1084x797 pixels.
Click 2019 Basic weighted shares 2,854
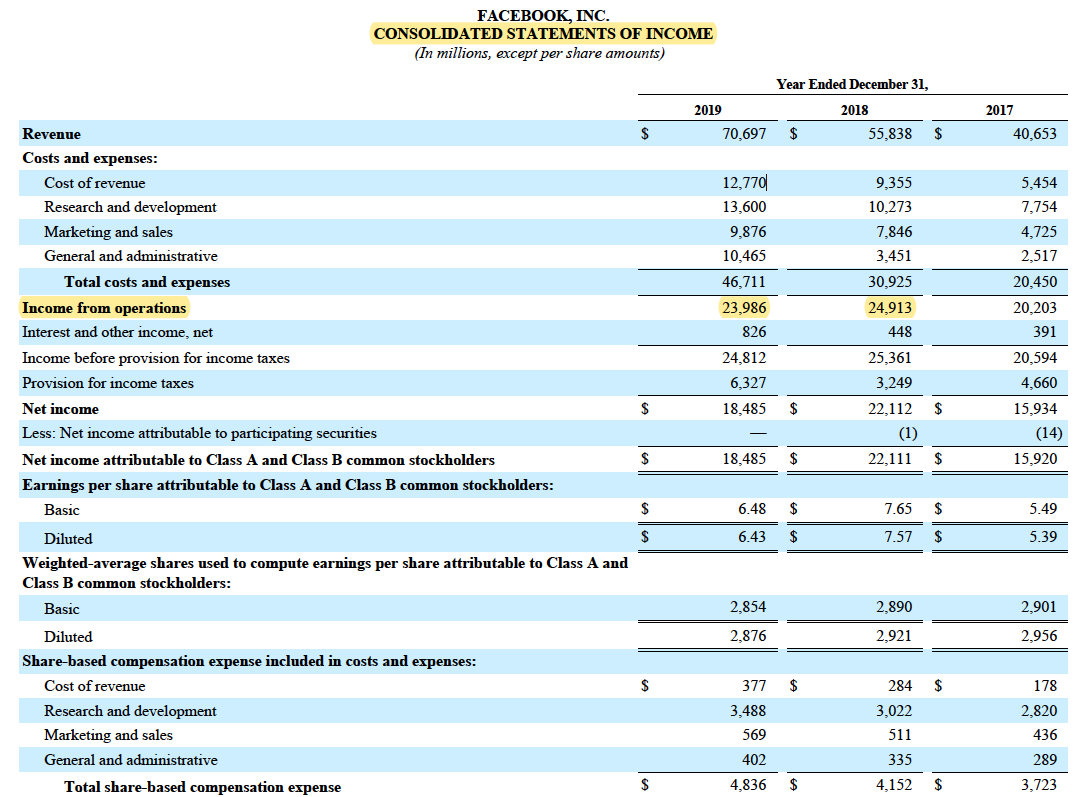click(748, 607)
